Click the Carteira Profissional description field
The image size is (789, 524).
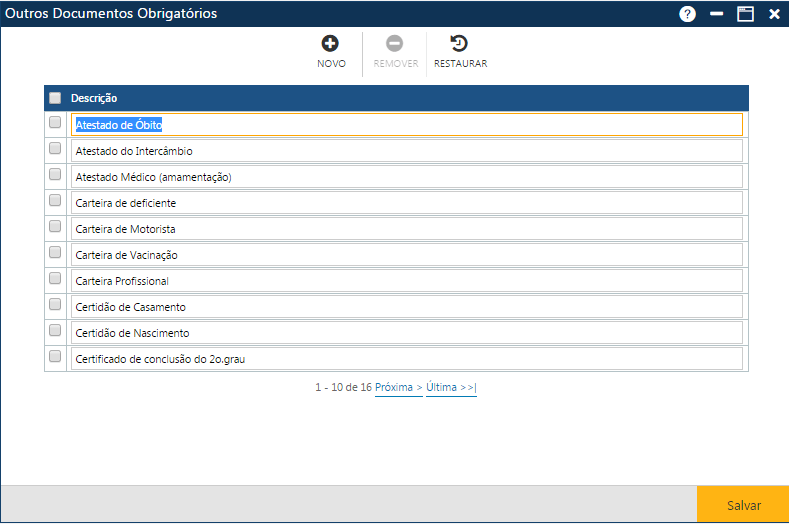406,281
